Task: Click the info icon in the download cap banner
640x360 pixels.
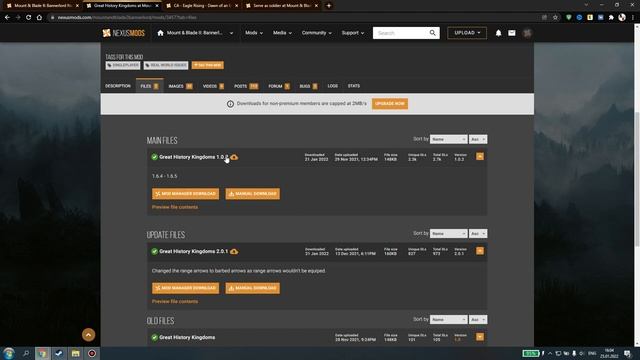Action: (x=230, y=104)
